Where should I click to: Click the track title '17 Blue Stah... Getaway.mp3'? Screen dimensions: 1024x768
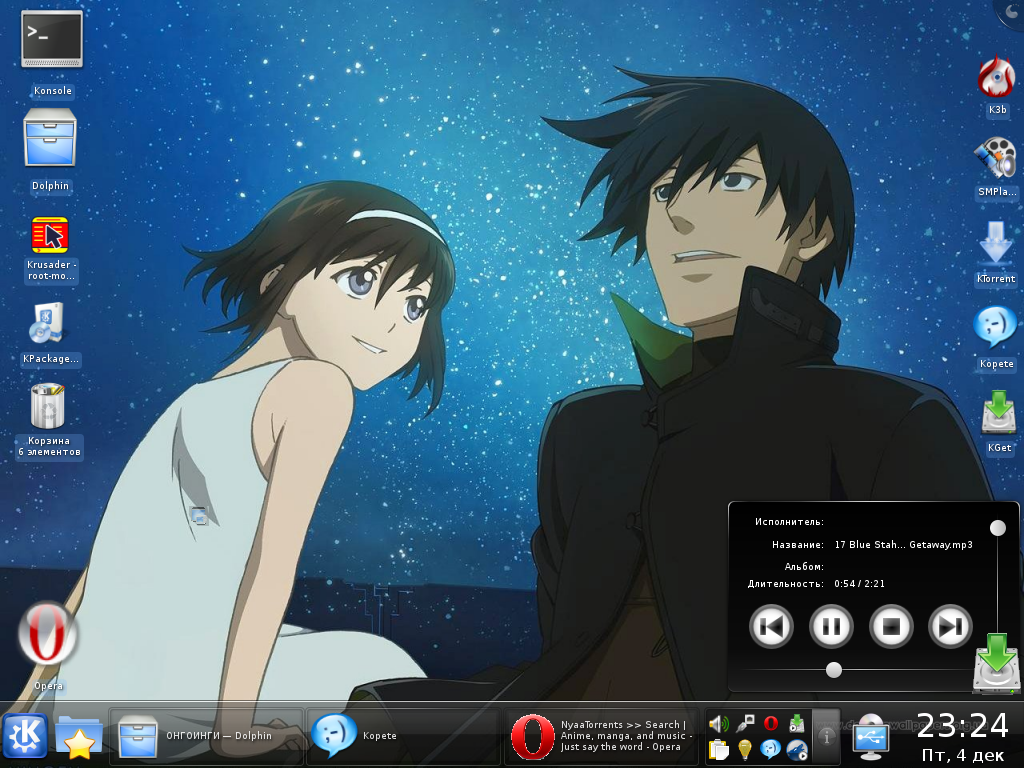coord(904,545)
